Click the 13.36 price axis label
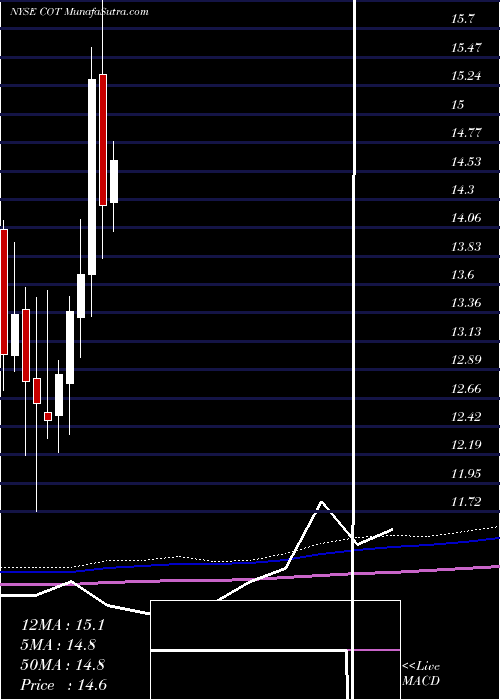This screenshot has width=500, height=700. (467, 303)
